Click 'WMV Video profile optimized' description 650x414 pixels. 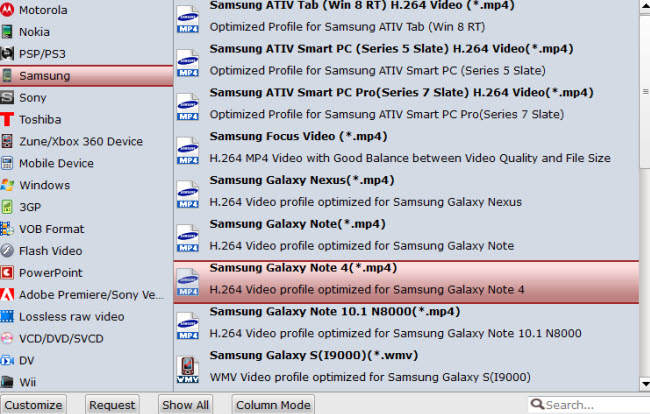(370, 377)
